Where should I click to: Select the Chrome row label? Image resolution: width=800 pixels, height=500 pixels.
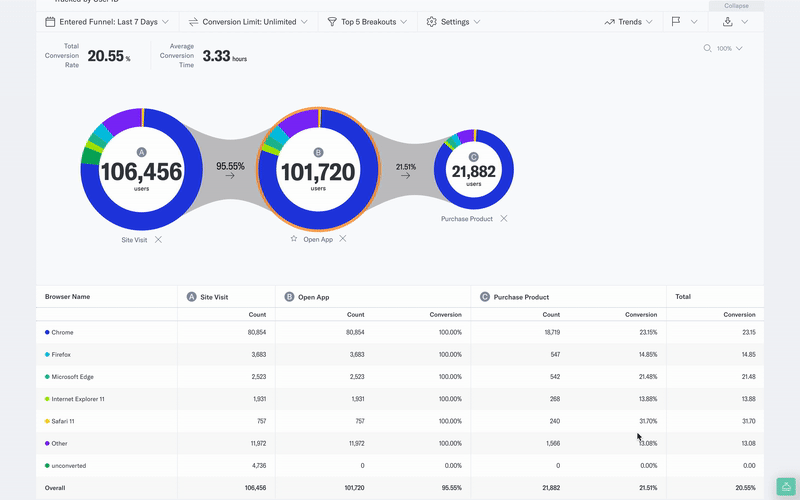click(62, 332)
